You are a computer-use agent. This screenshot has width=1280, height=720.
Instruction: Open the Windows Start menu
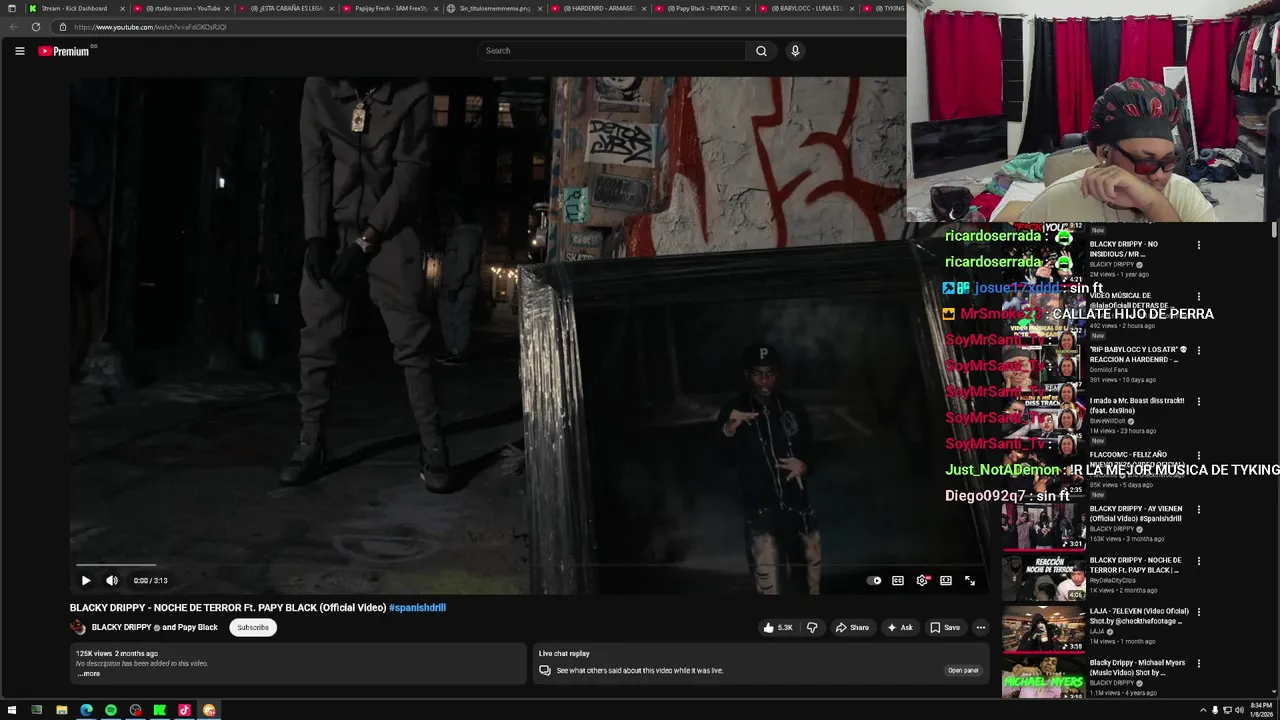(x=12, y=710)
